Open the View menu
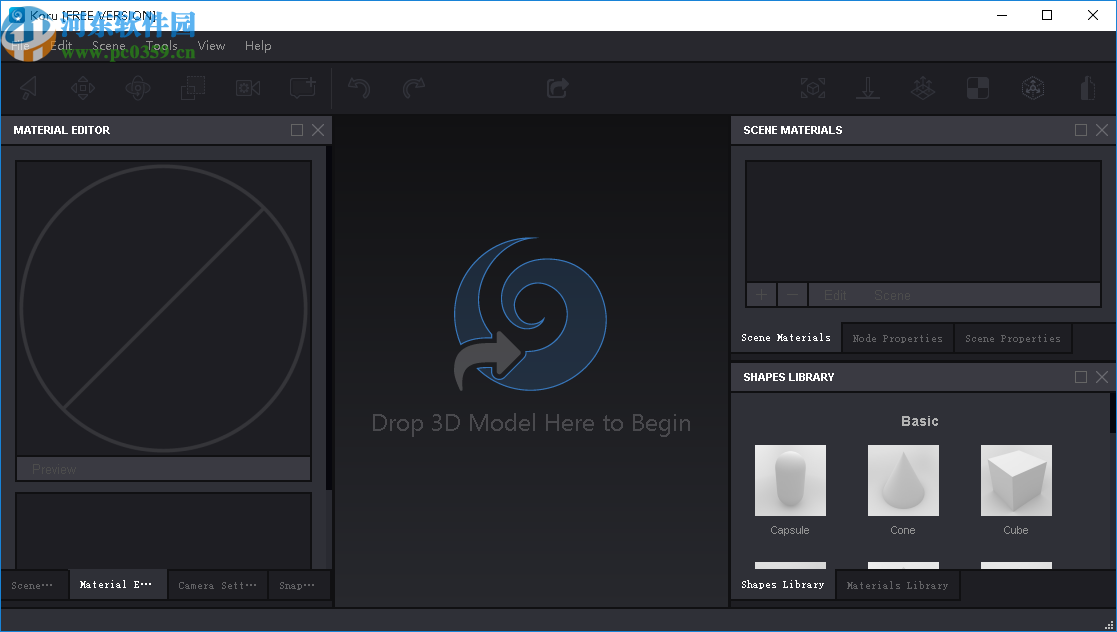Image resolution: width=1117 pixels, height=632 pixels. click(211, 46)
